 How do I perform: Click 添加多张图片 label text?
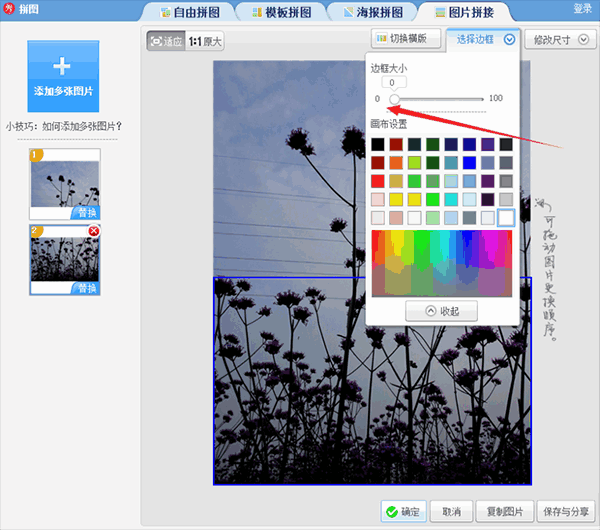(64, 91)
